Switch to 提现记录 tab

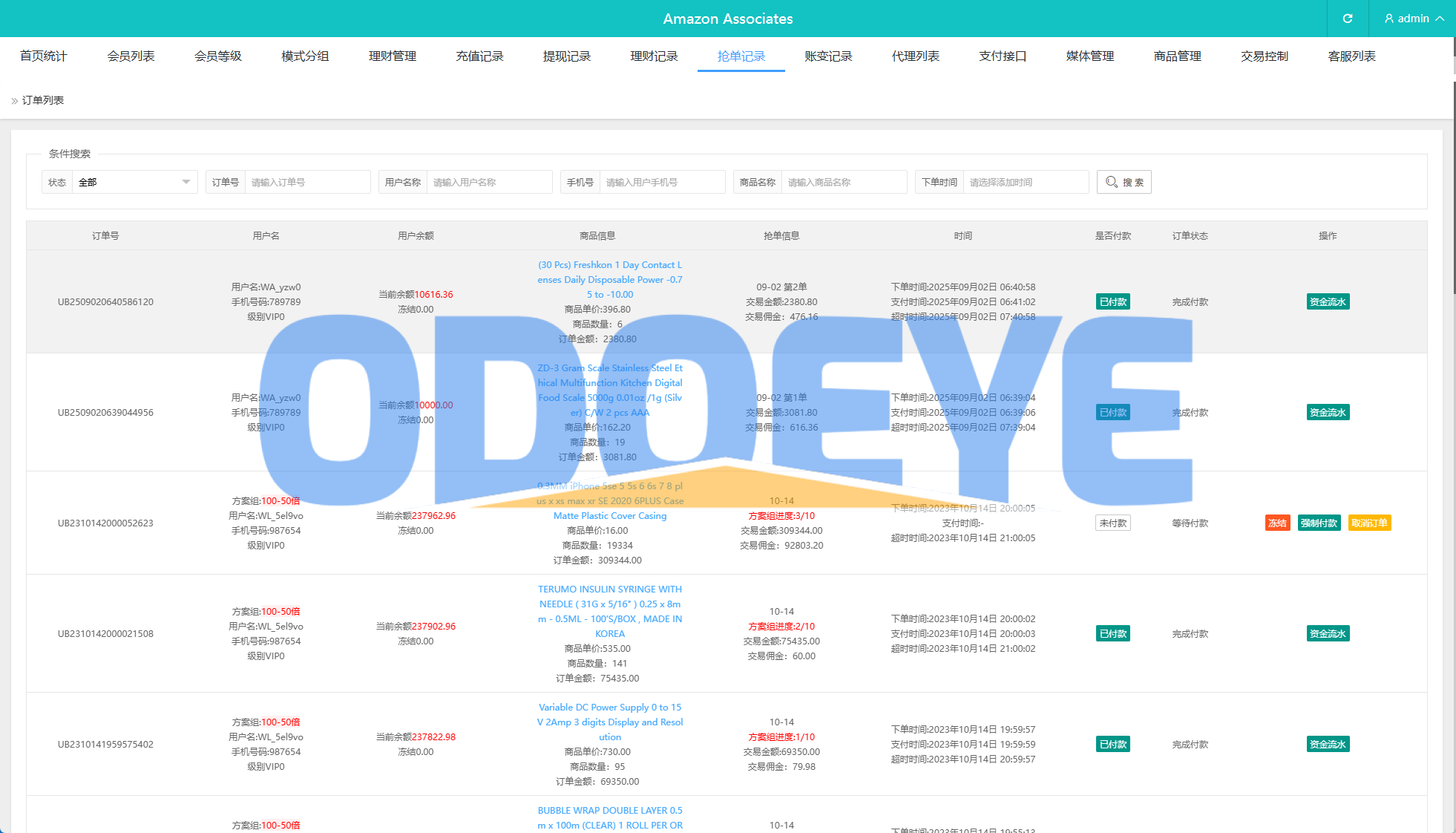pos(566,56)
